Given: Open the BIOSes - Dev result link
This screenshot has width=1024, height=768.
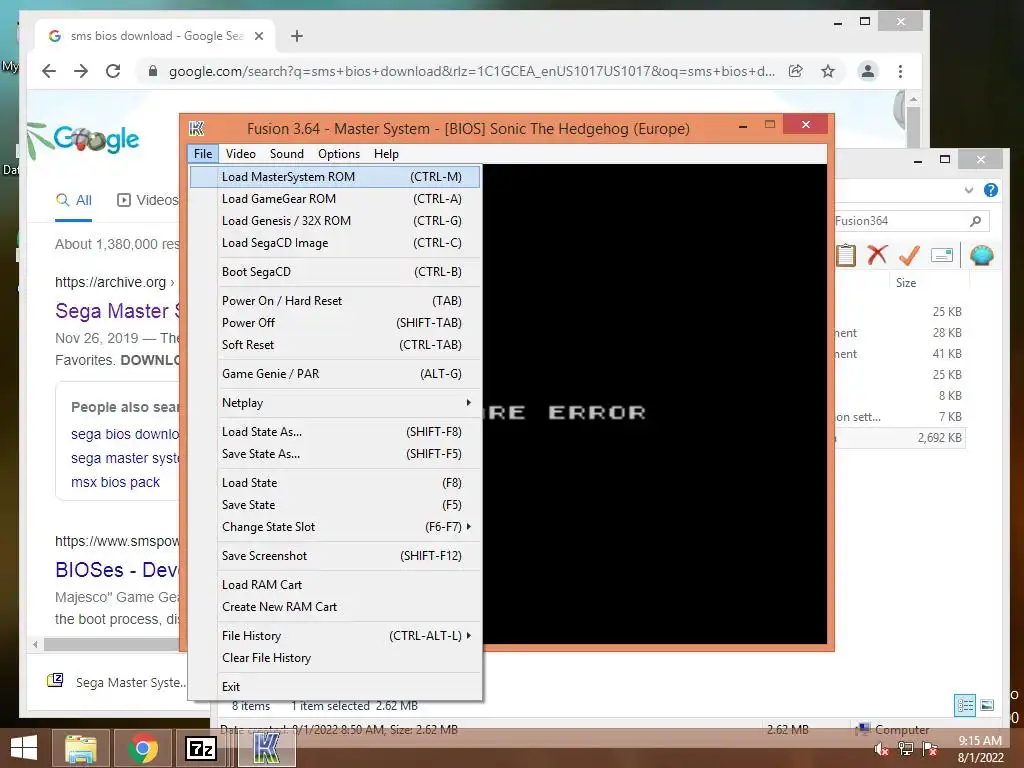Looking at the screenshot, I should (x=118, y=569).
